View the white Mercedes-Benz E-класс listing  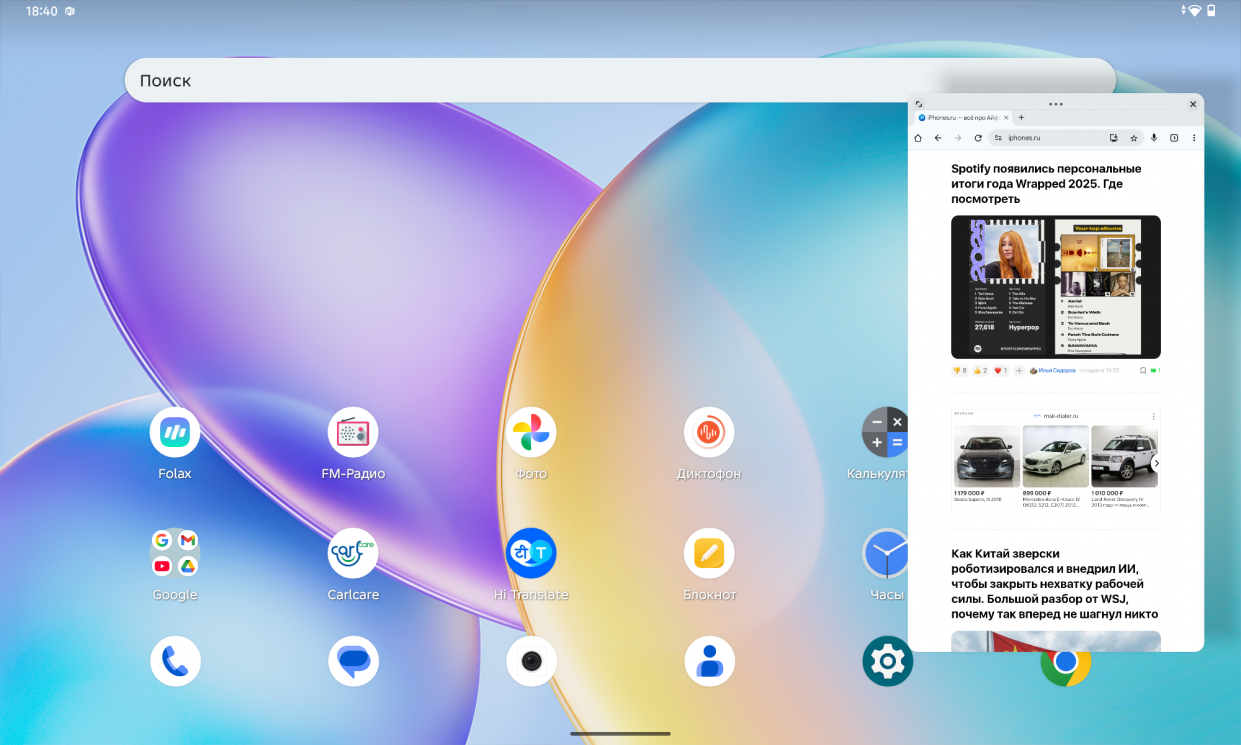[1055, 467]
